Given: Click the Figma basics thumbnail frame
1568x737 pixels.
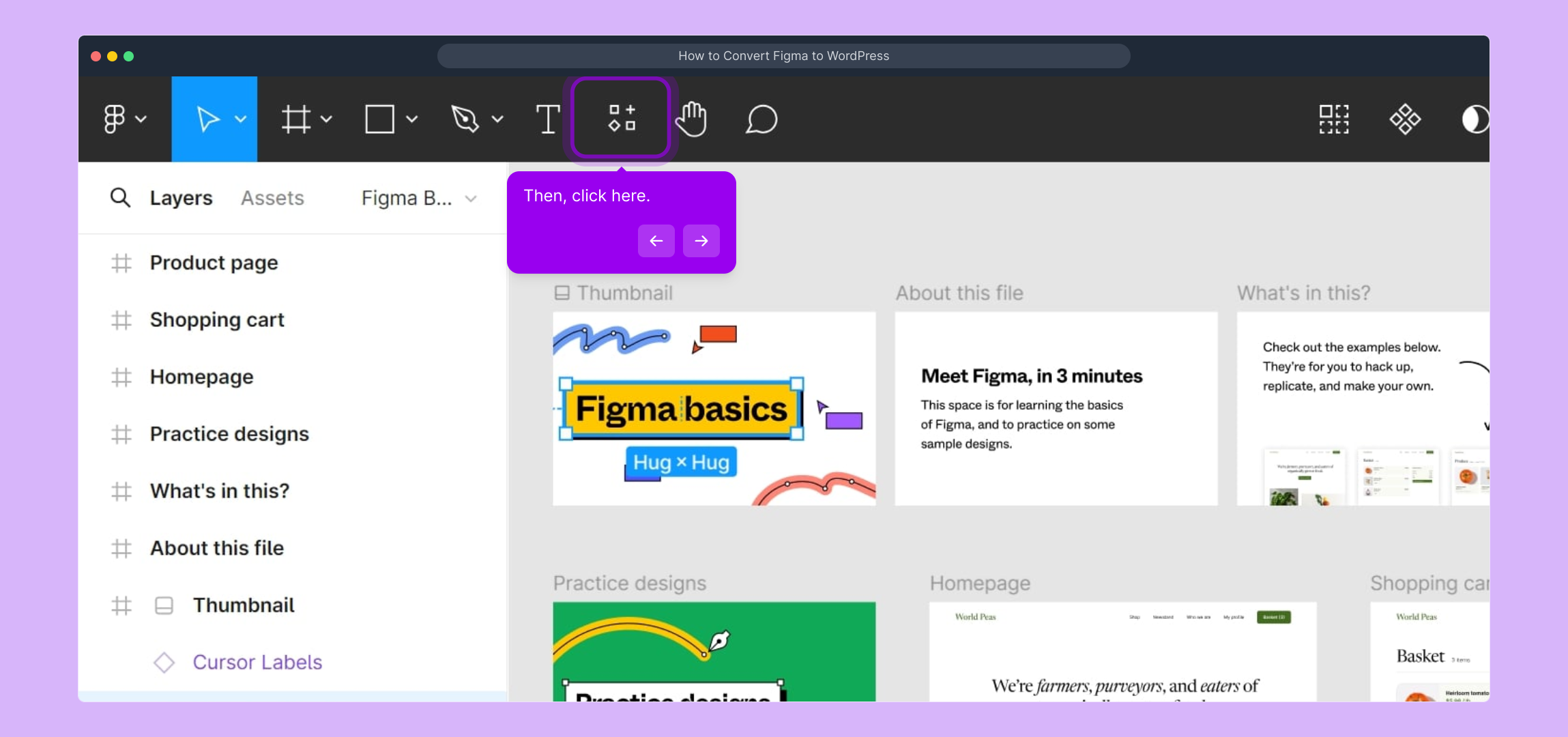Looking at the screenshot, I should tap(714, 408).
